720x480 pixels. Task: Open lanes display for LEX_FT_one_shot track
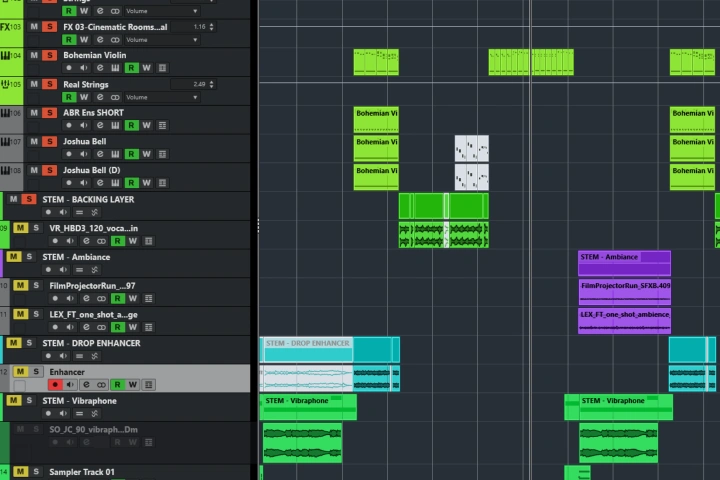click(x=147, y=327)
